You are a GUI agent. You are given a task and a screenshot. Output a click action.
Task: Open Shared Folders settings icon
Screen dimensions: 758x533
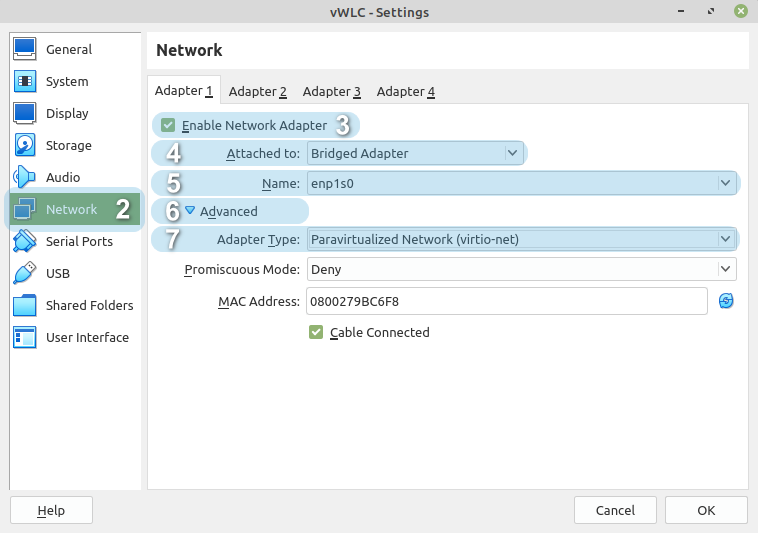[25, 305]
